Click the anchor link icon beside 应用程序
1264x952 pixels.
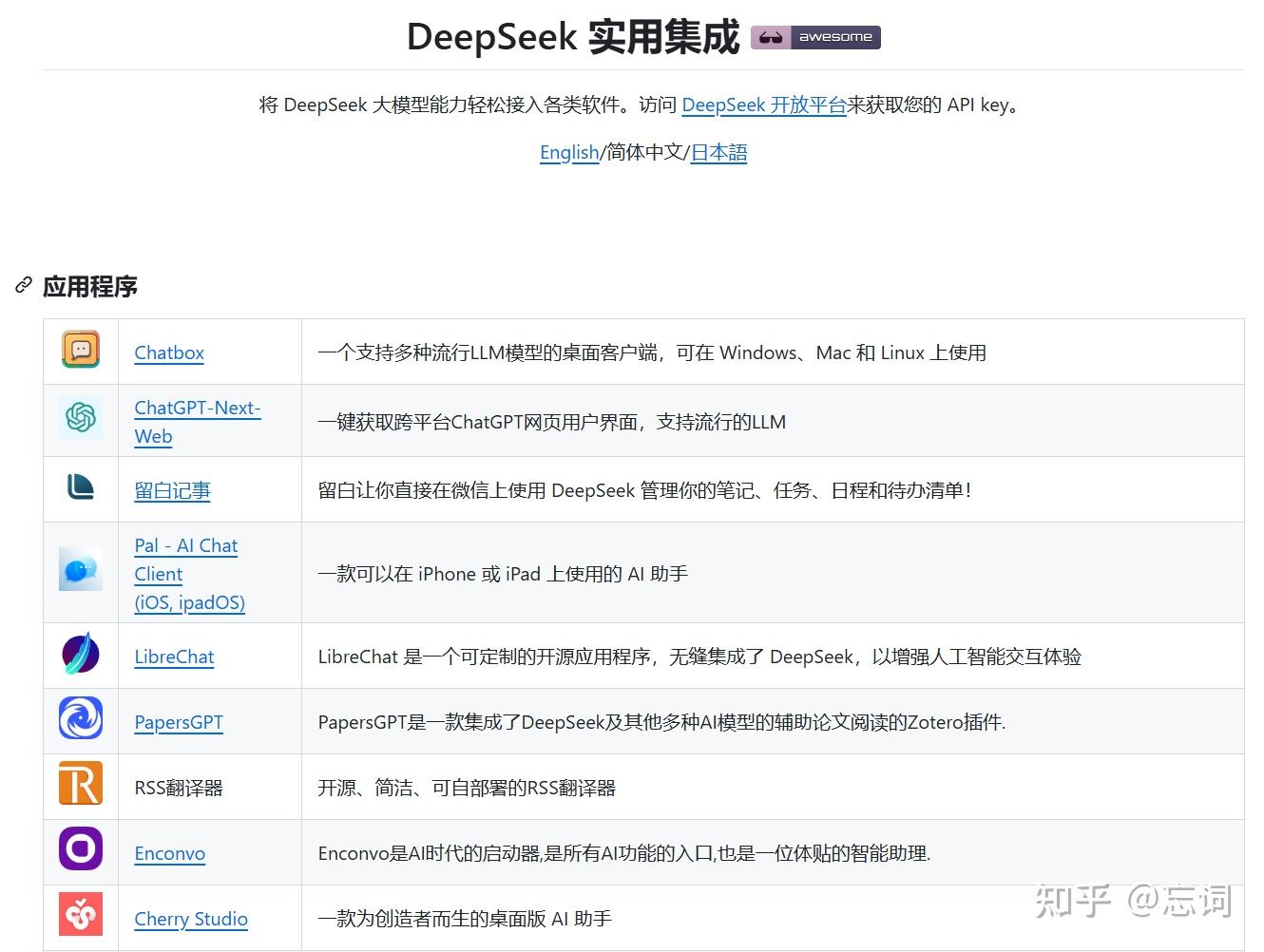22,285
